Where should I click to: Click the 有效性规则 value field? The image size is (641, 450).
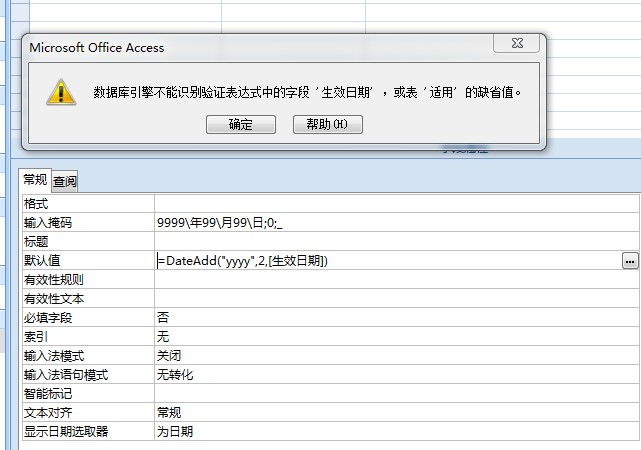[x=397, y=280]
